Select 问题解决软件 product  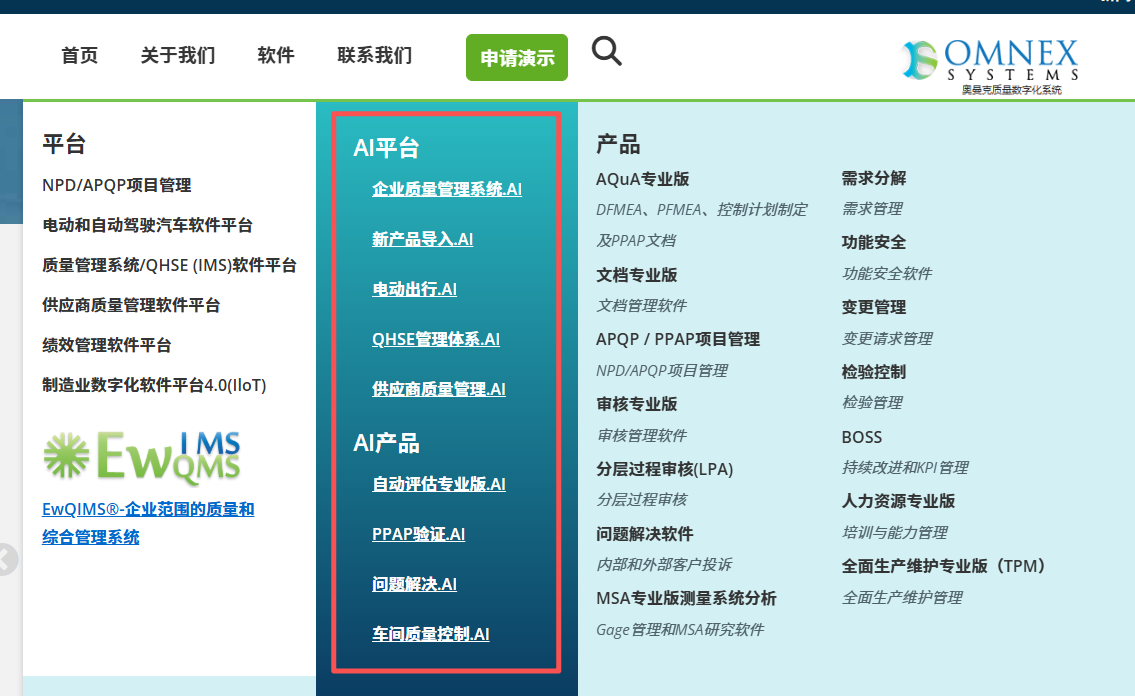pyautogui.click(x=645, y=534)
